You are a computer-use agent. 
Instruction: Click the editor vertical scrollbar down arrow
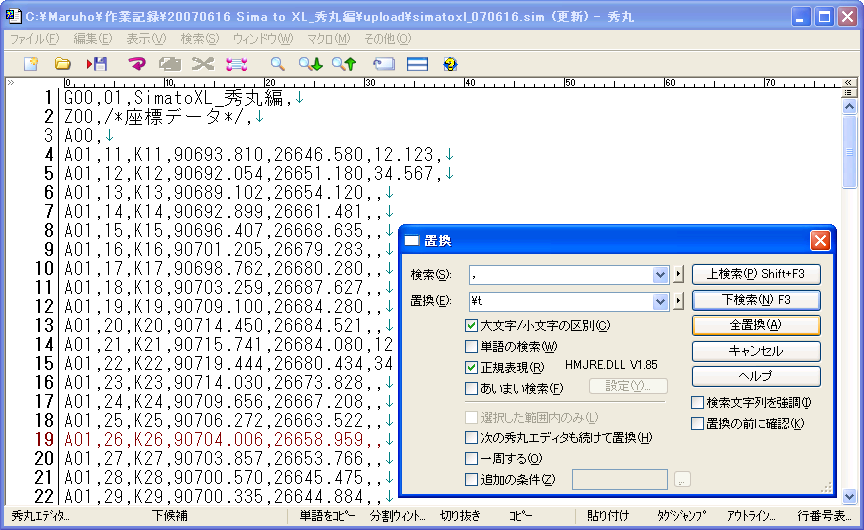(x=849, y=496)
